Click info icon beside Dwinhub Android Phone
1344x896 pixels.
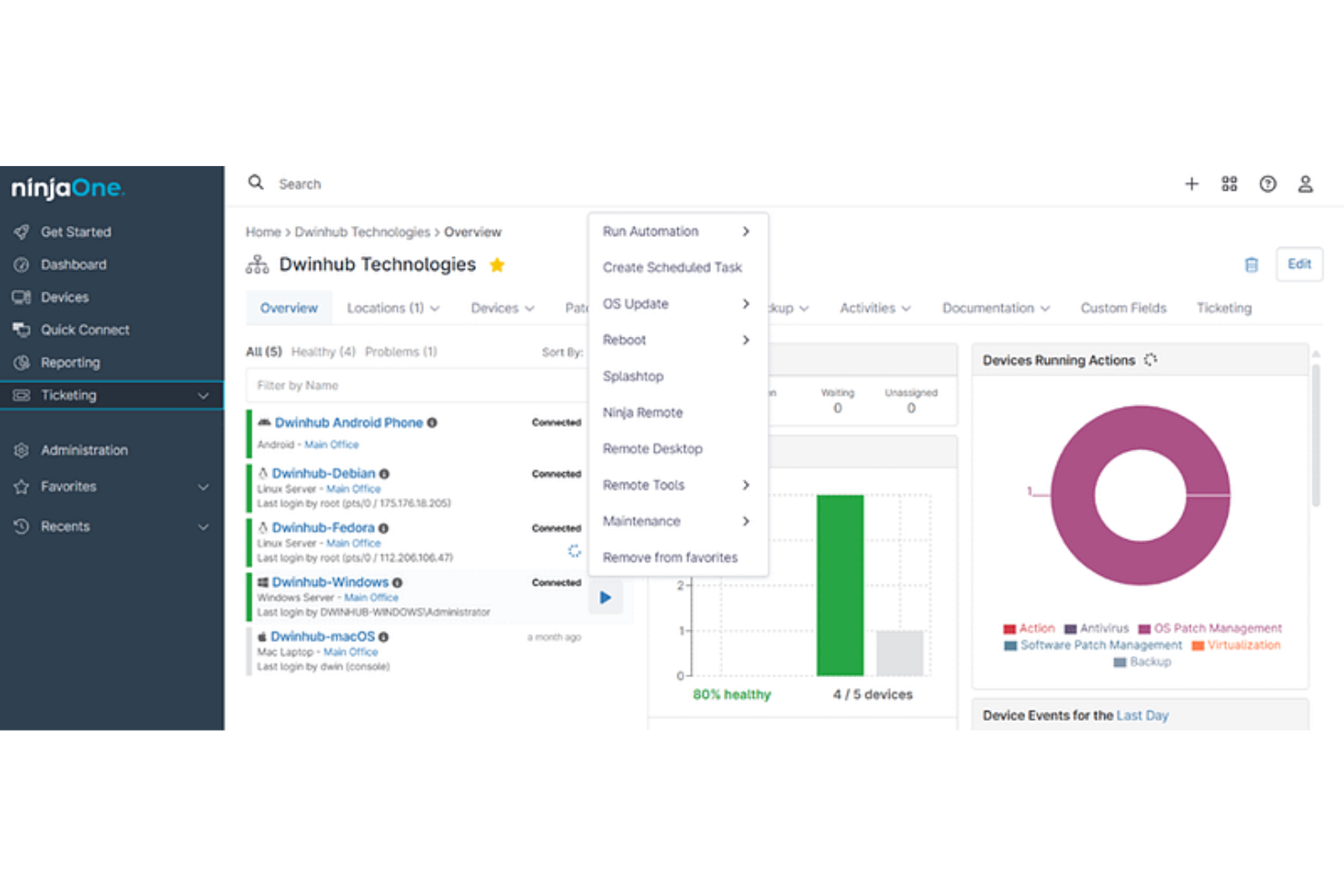point(432,423)
